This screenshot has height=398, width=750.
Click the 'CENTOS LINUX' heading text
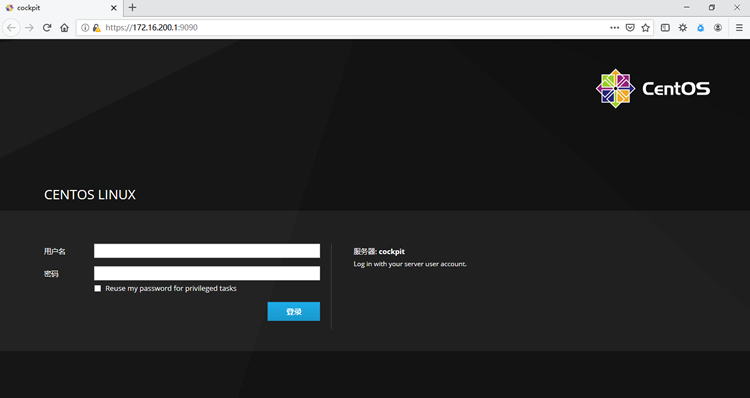click(x=90, y=195)
